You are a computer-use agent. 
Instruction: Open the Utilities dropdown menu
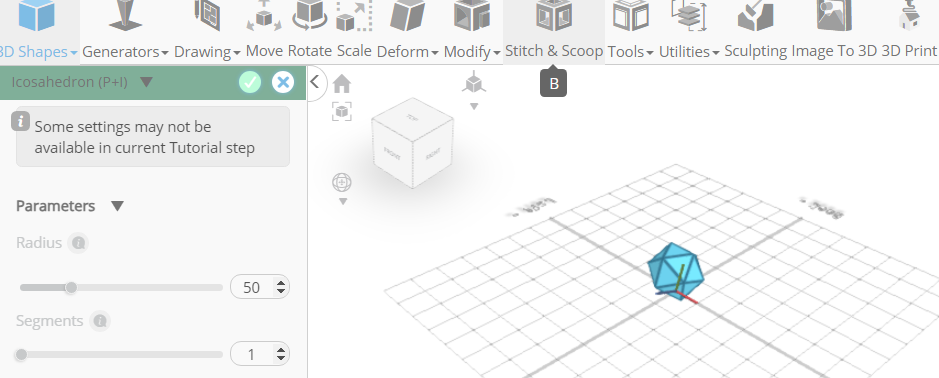coord(716,53)
